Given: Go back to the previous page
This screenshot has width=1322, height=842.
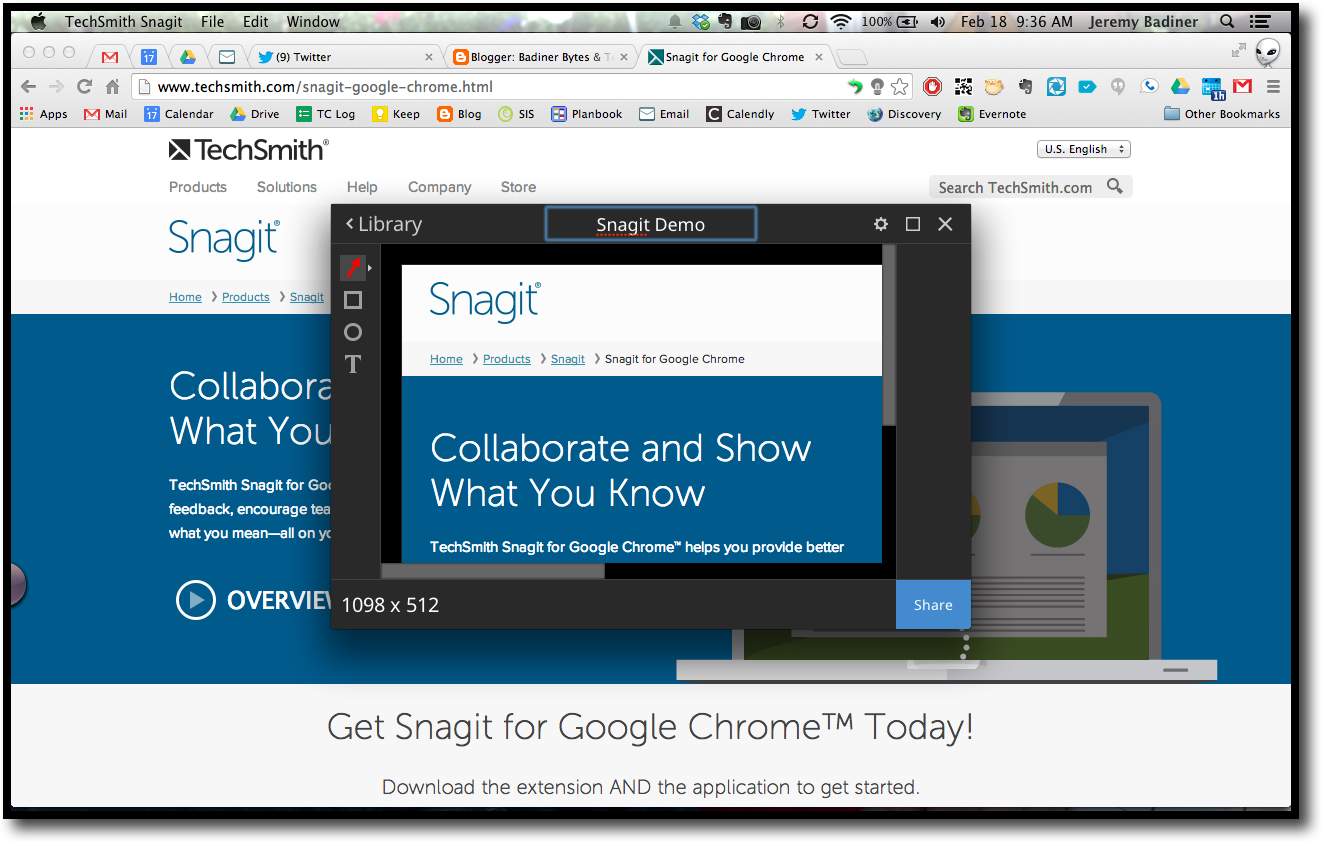Looking at the screenshot, I should click(x=28, y=87).
